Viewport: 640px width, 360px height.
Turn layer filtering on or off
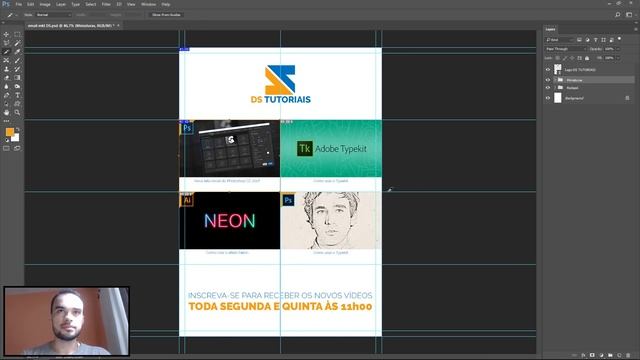619,39
